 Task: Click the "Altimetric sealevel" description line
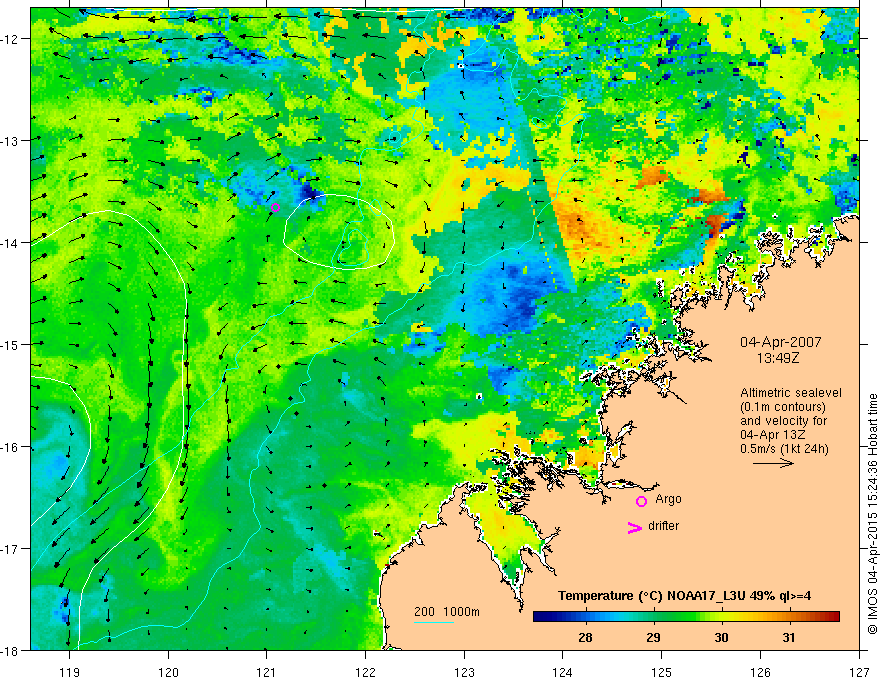[791, 393]
